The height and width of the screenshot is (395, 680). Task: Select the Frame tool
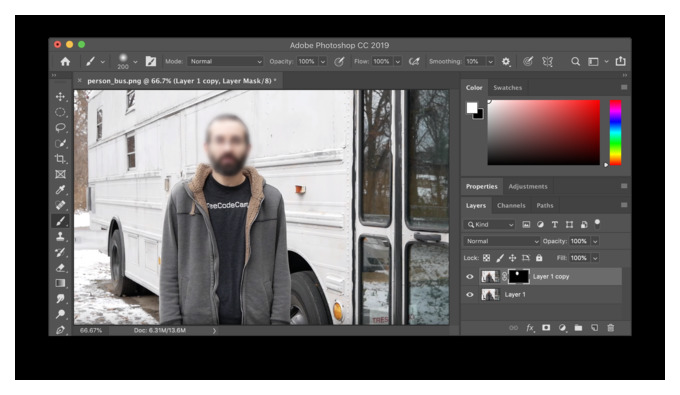click(60, 174)
